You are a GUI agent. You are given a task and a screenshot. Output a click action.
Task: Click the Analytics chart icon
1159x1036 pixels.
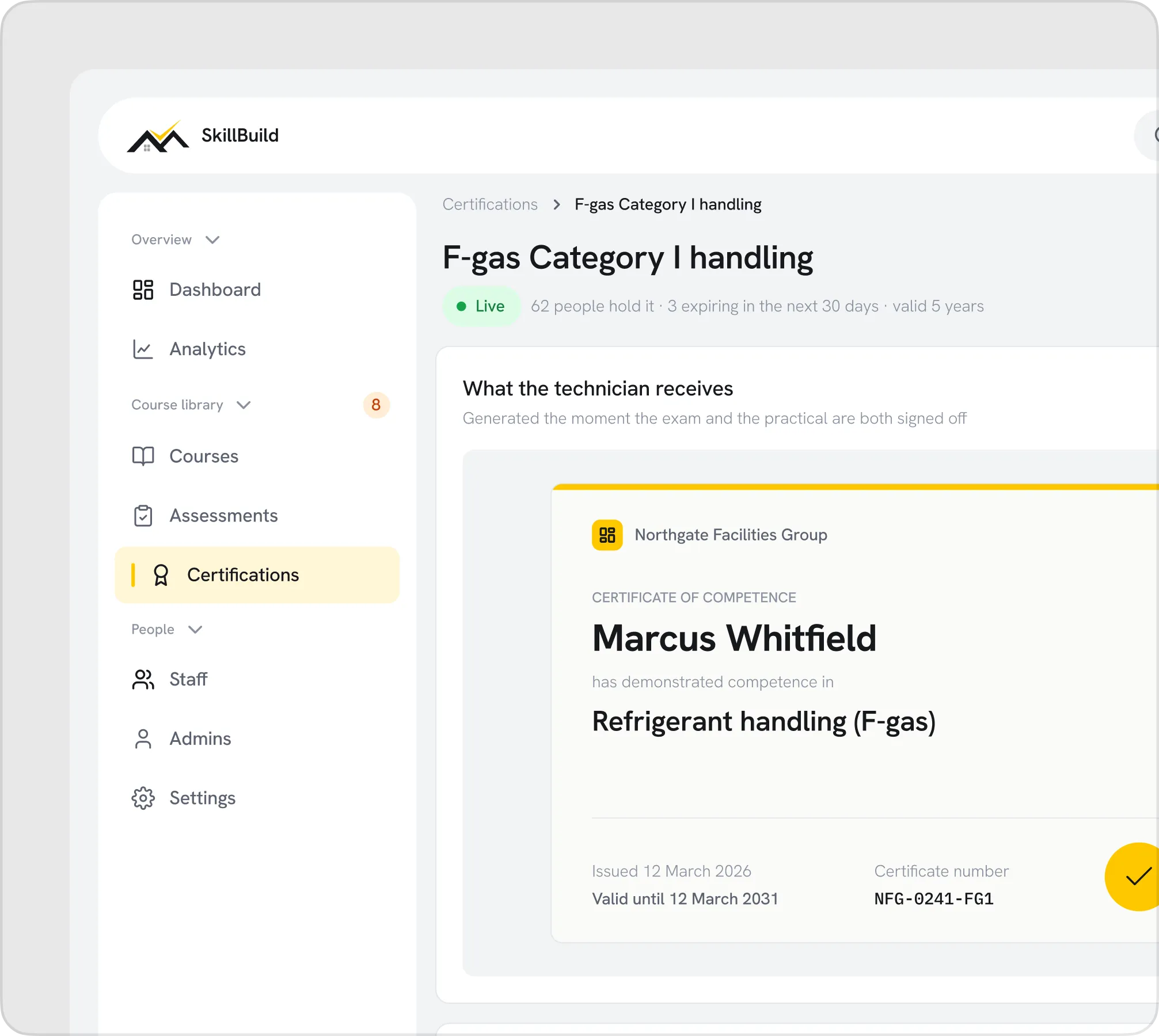(x=143, y=349)
